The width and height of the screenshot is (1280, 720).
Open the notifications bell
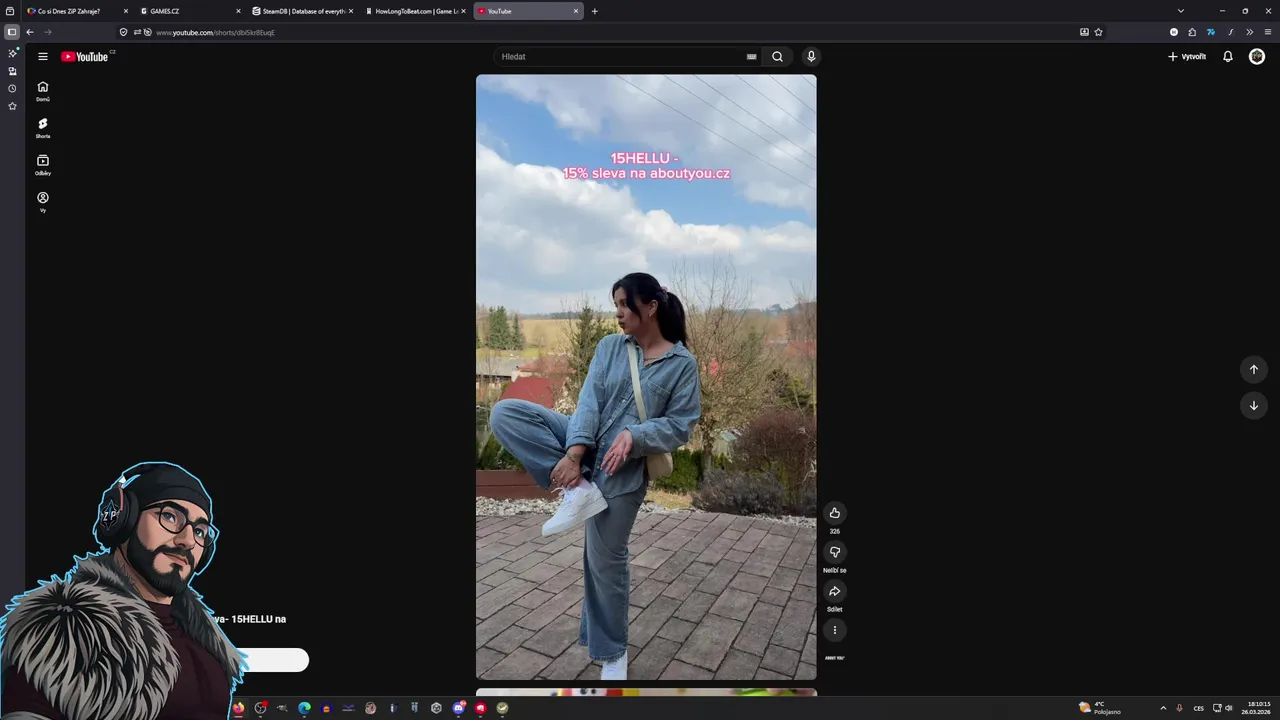1228,57
